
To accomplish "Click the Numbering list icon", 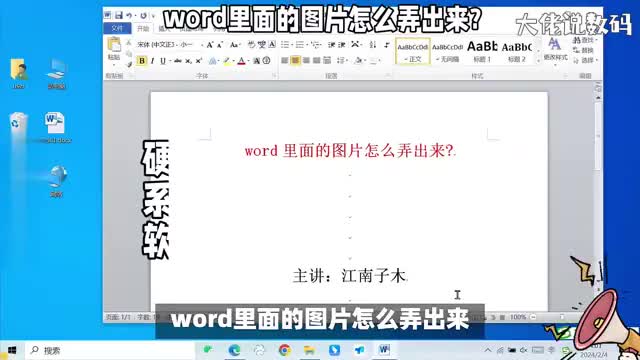I will click(x=300, y=44).
